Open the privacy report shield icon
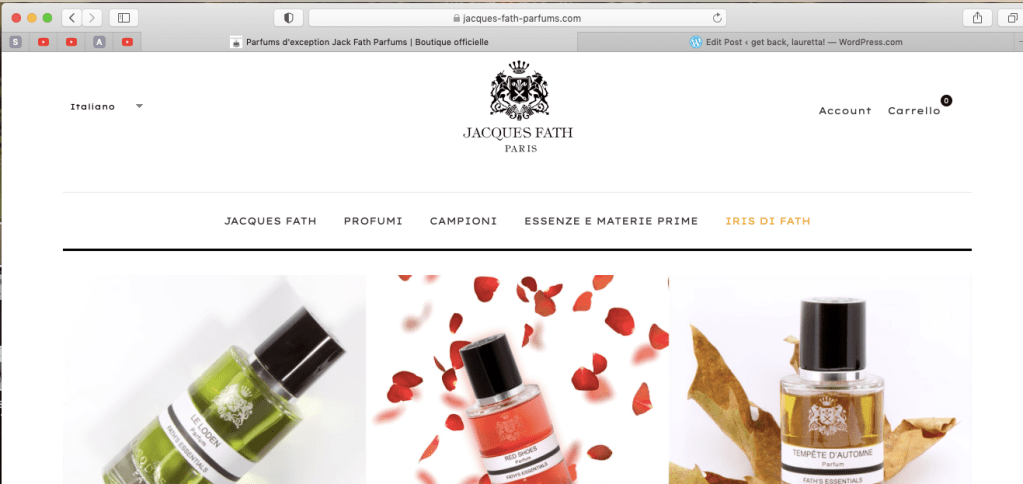This screenshot has width=1023, height=484. (x=288, y=18)
